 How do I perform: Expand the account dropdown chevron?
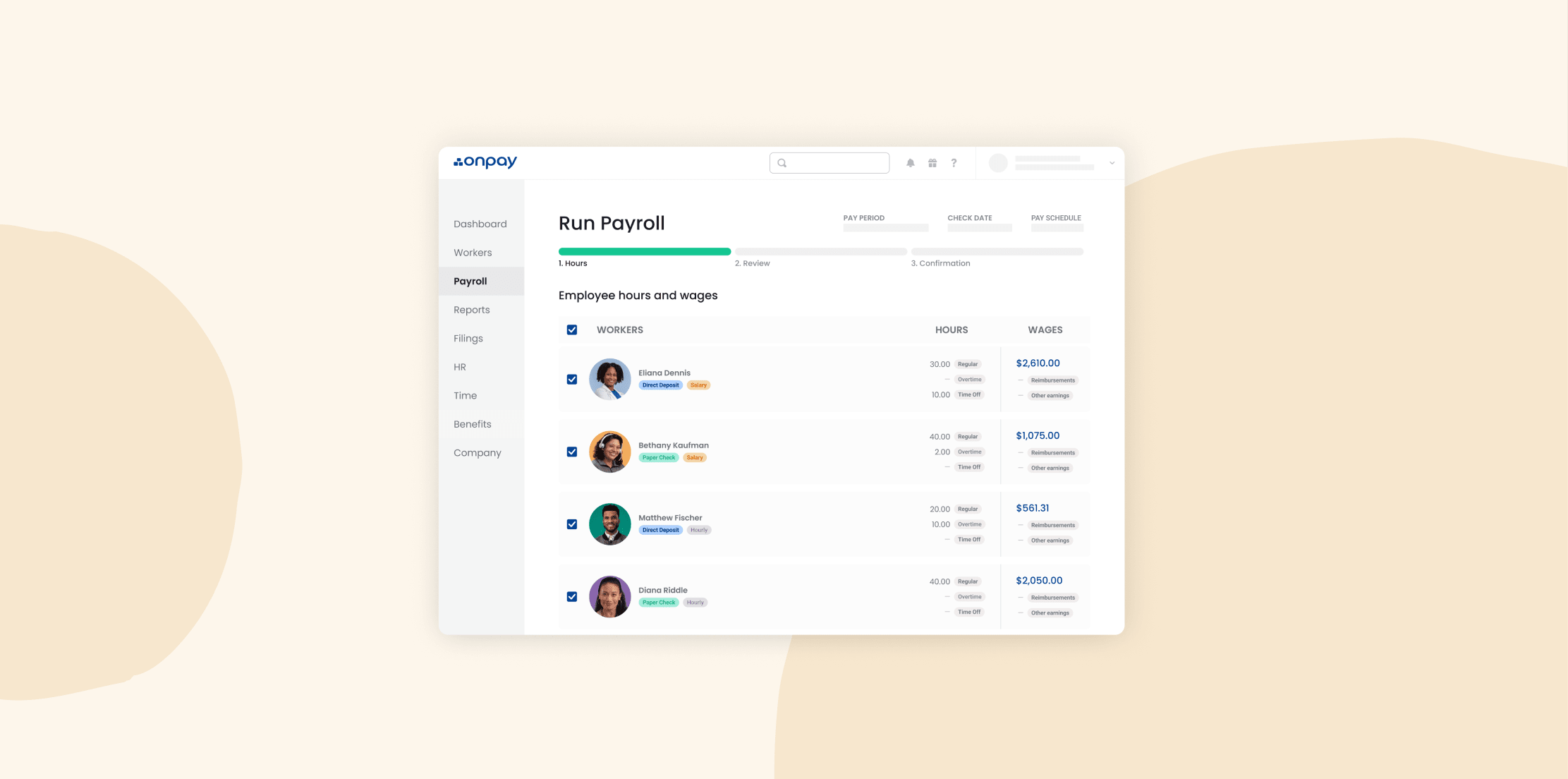point(1112,163)
